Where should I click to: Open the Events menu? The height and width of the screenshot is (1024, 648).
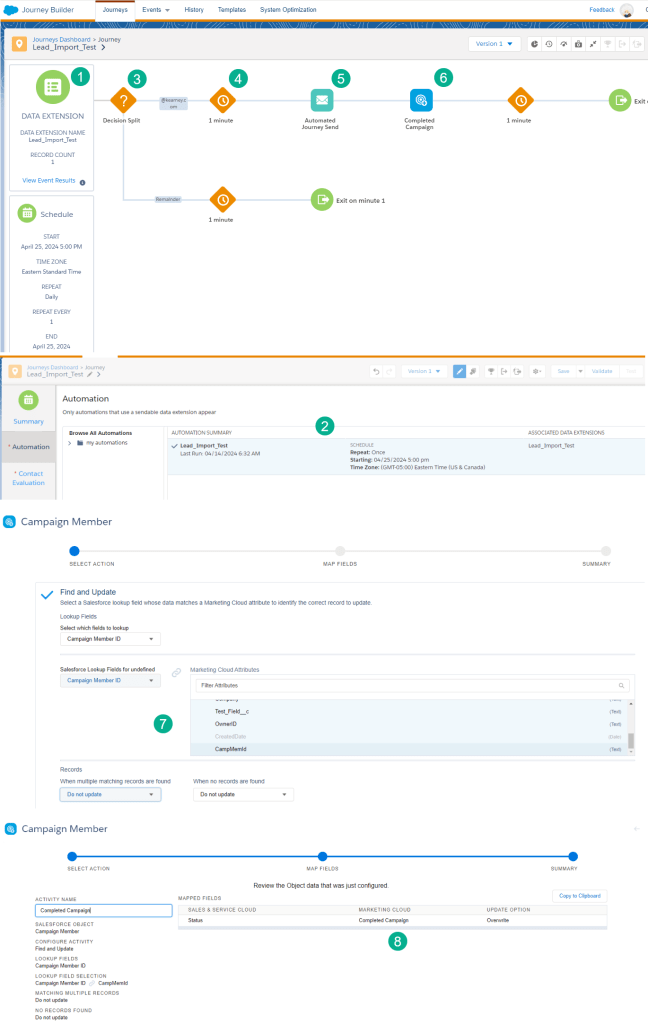tap(155, 9)
